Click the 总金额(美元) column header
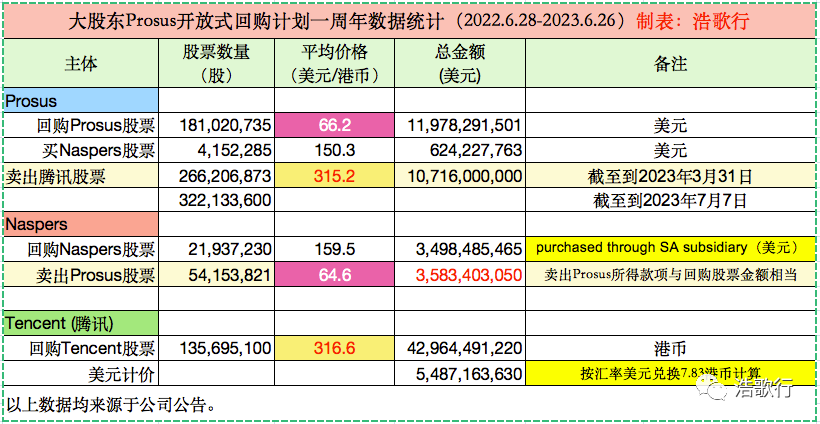Screen dimensions: 820x424 460,64
